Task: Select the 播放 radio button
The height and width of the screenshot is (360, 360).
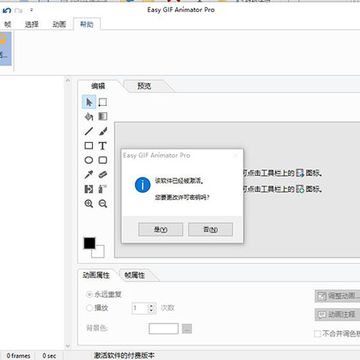Action: pyautogui.click(x=89, y=308)
